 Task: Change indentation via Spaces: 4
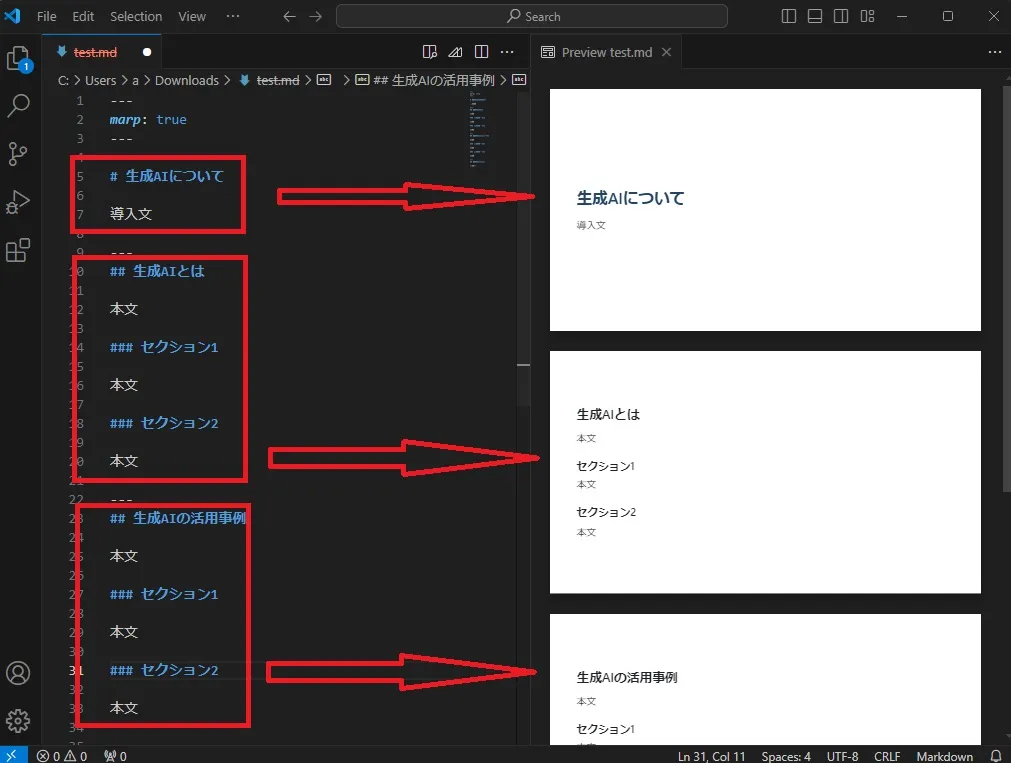pyautogui.click(x=786, y=756)
